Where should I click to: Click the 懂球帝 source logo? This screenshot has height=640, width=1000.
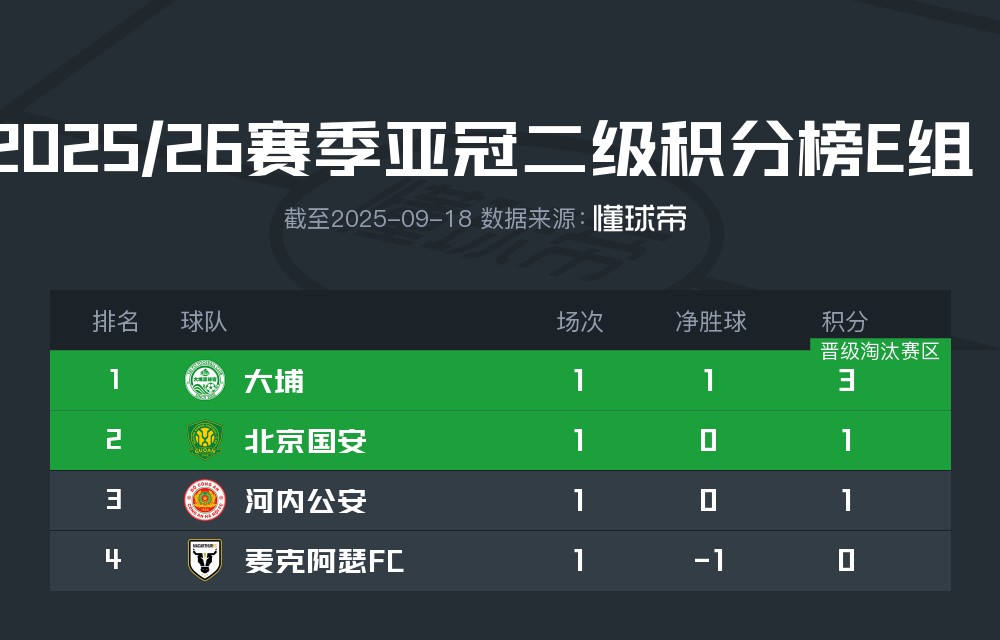[640, 219]
